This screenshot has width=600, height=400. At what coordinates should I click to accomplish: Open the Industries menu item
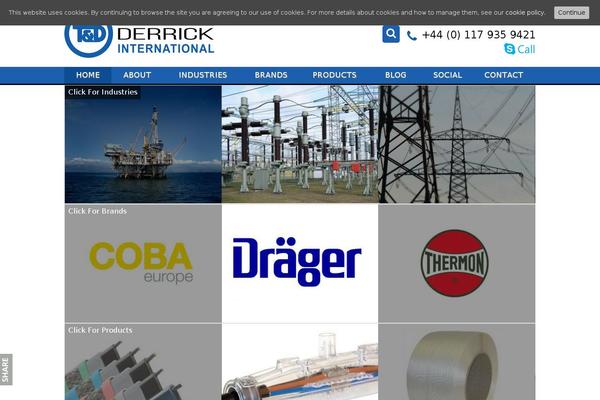pos(202,75)
